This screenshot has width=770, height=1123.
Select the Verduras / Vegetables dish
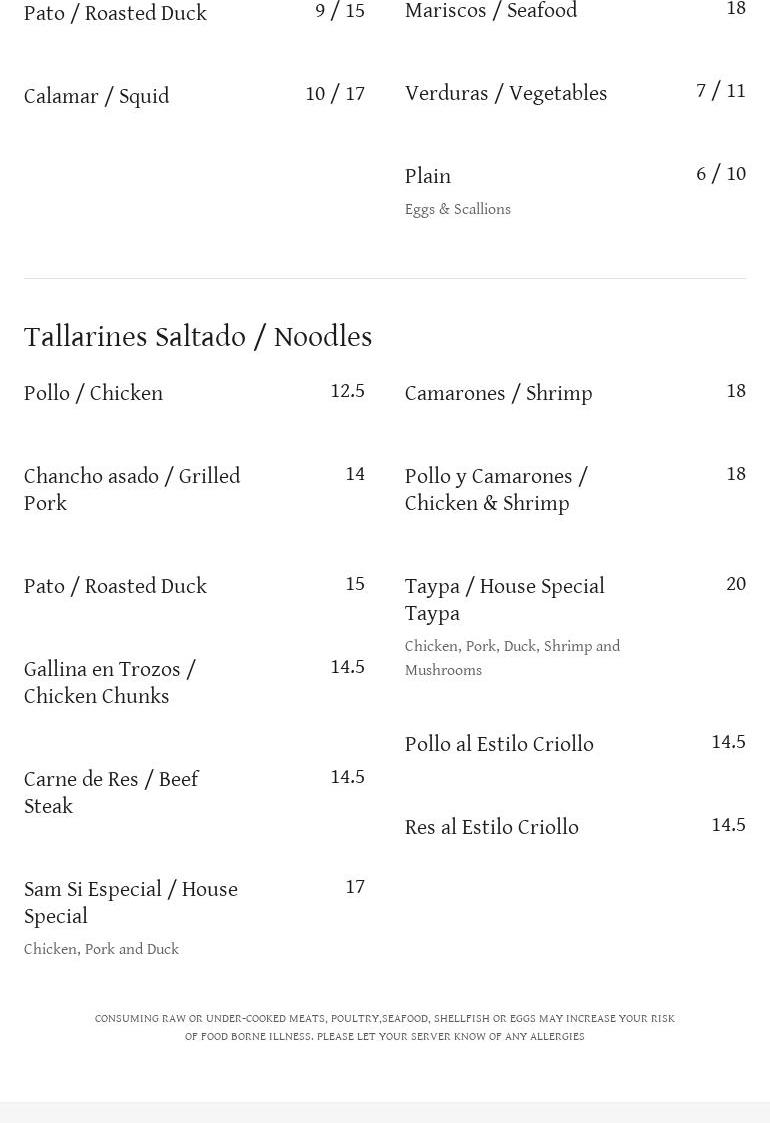(x=506, y=93)
